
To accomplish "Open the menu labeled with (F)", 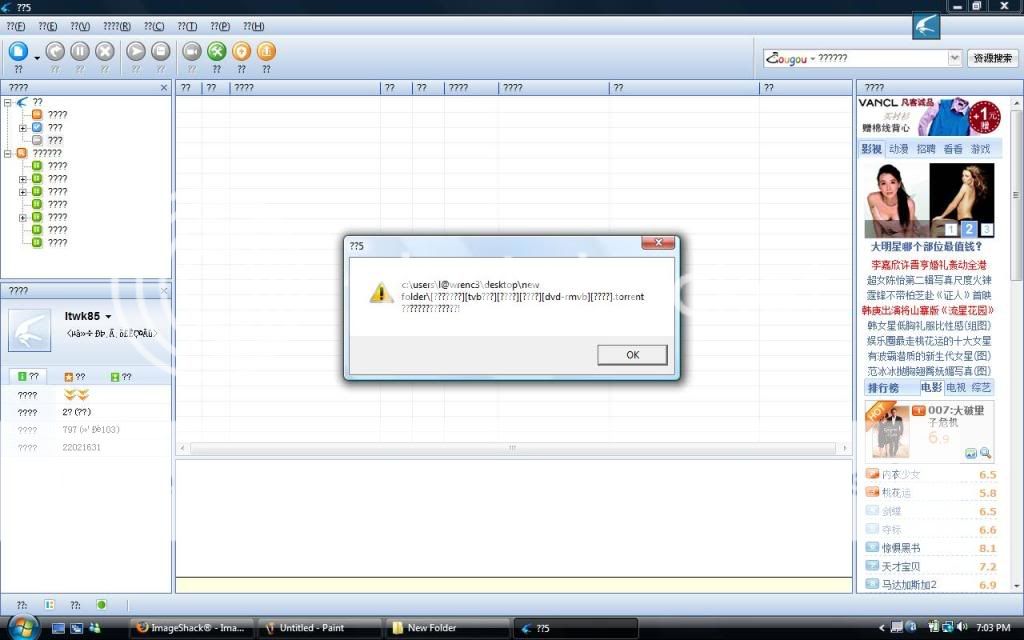I will click(x=15, y=26).
